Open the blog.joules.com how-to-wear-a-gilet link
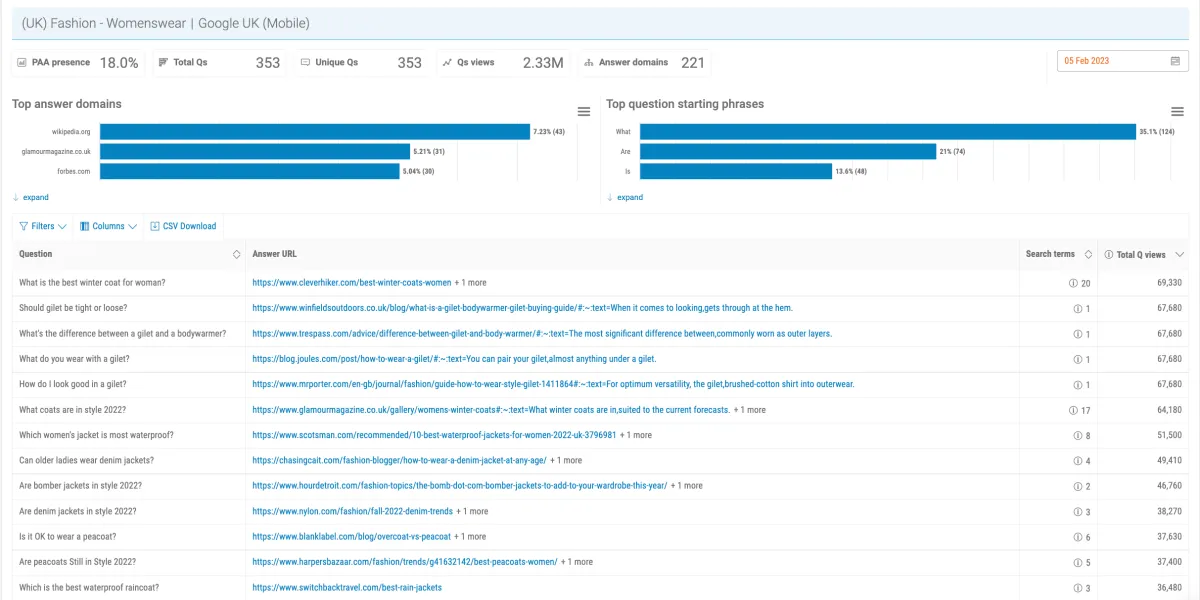The width and height of the screenshot is (1200, 600). point(454,359)
